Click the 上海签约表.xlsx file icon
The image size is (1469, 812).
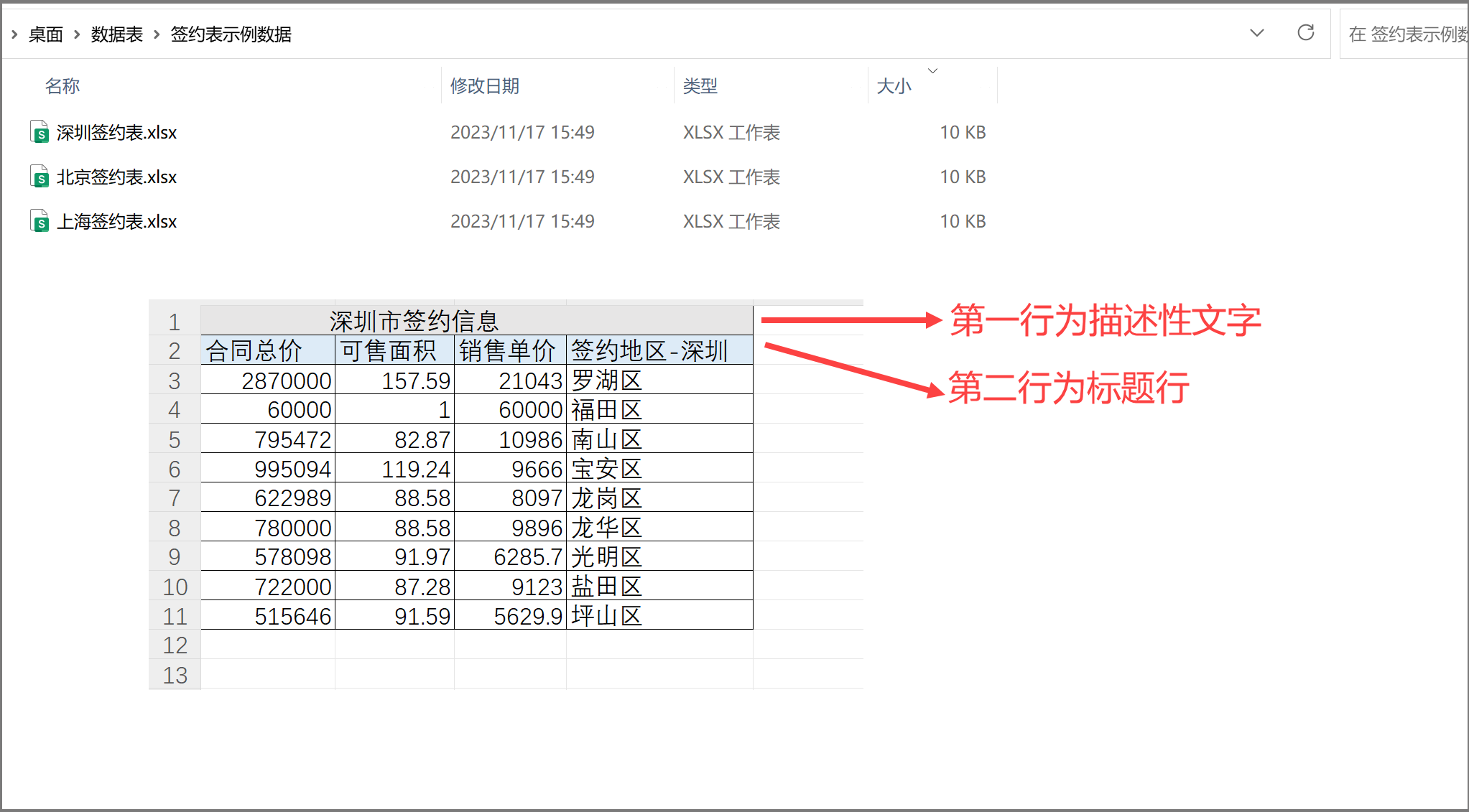40,221
